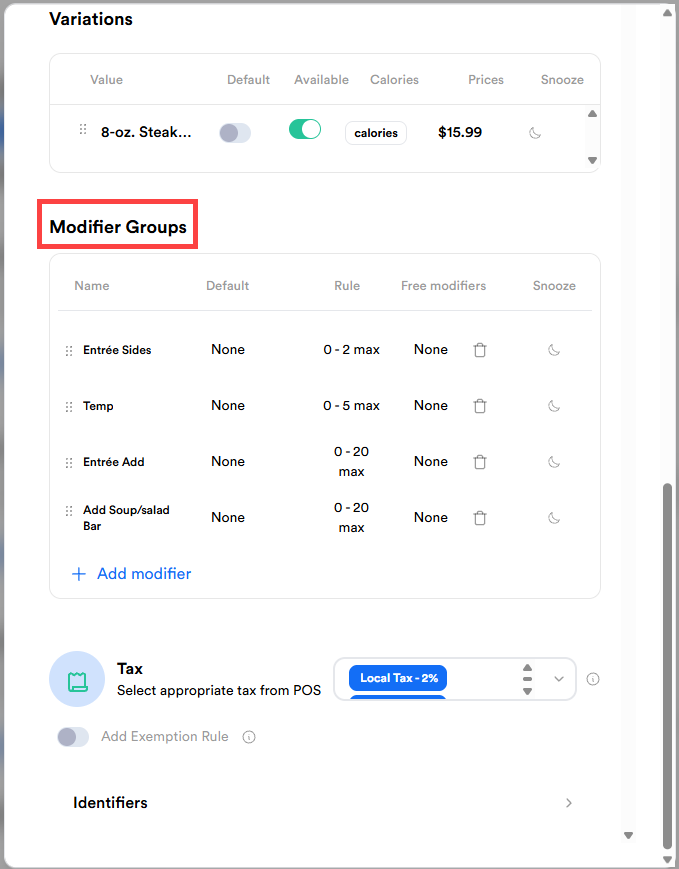
Task: Click the Add Soup/salad Bar modifier name
Action: 126,518
